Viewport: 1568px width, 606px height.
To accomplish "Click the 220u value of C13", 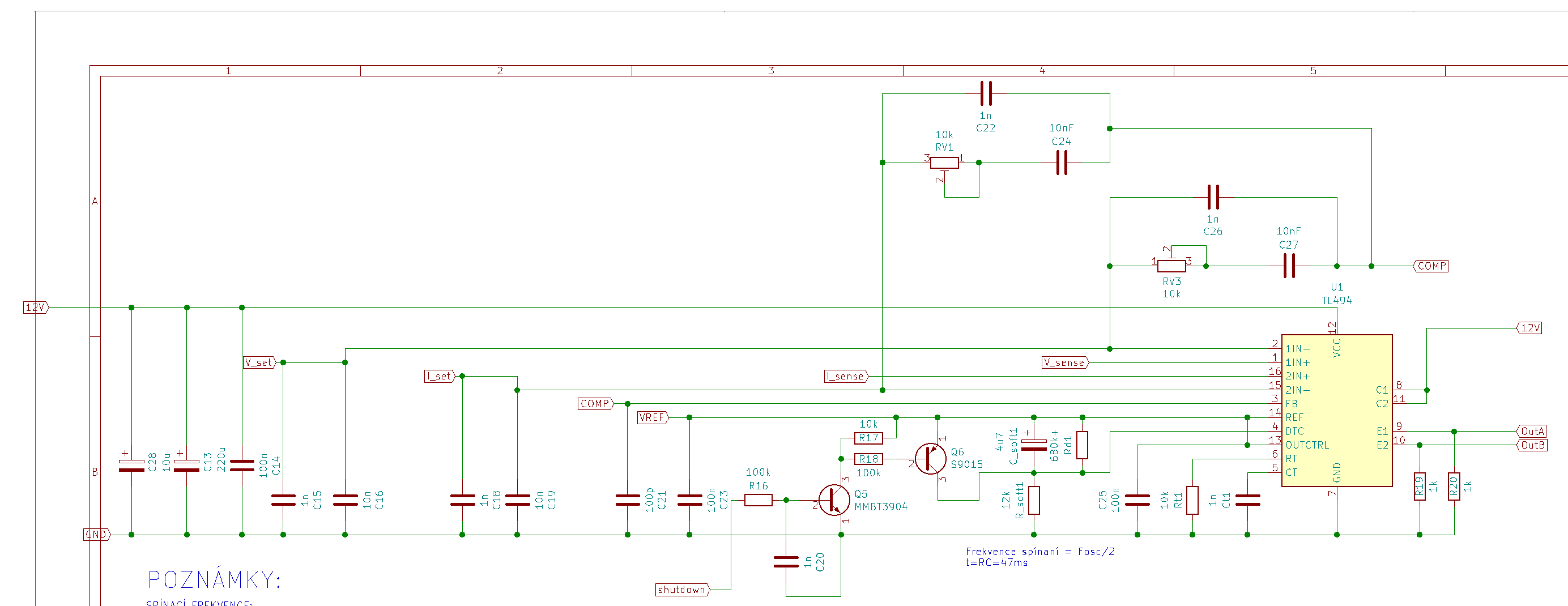I will (221, 459).
